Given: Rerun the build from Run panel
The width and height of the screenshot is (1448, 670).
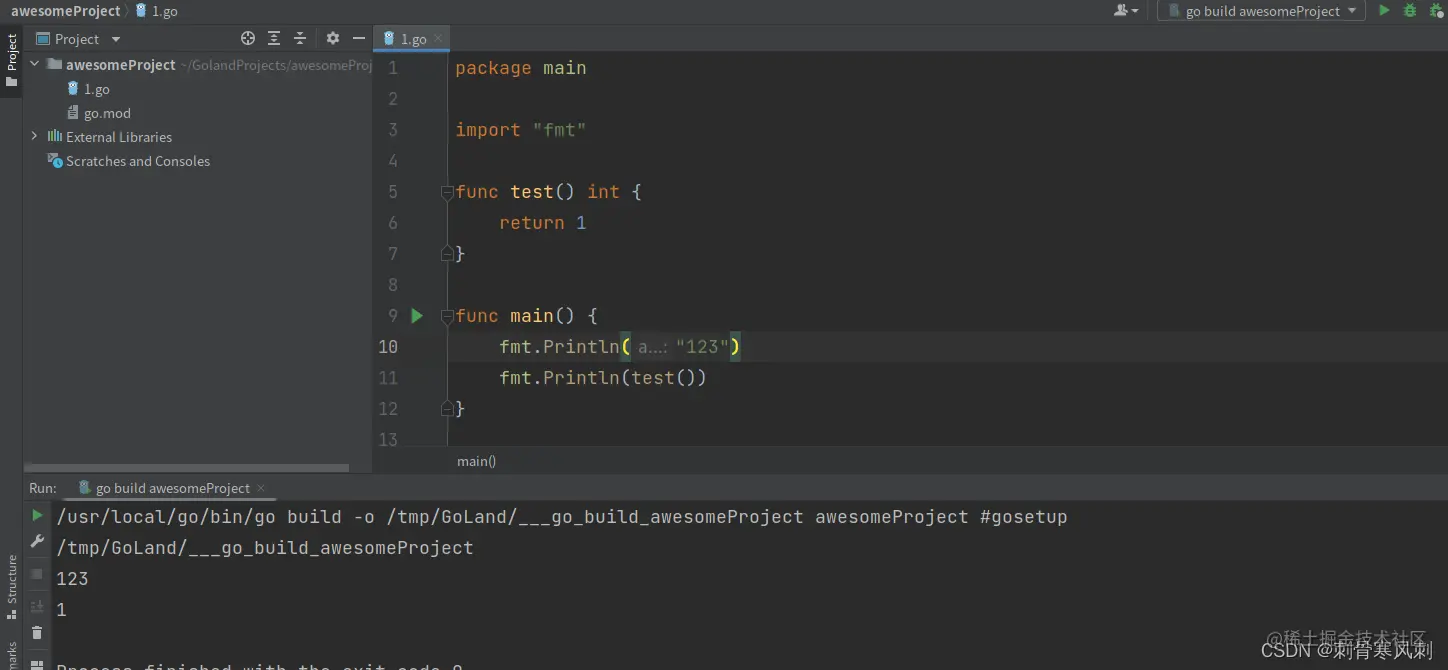Looking at the screenshot, I should tap(37, 516).
